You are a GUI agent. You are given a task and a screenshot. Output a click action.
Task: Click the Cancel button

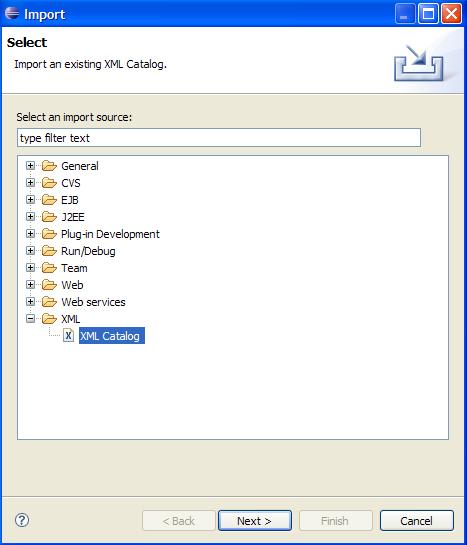point(417,520)
